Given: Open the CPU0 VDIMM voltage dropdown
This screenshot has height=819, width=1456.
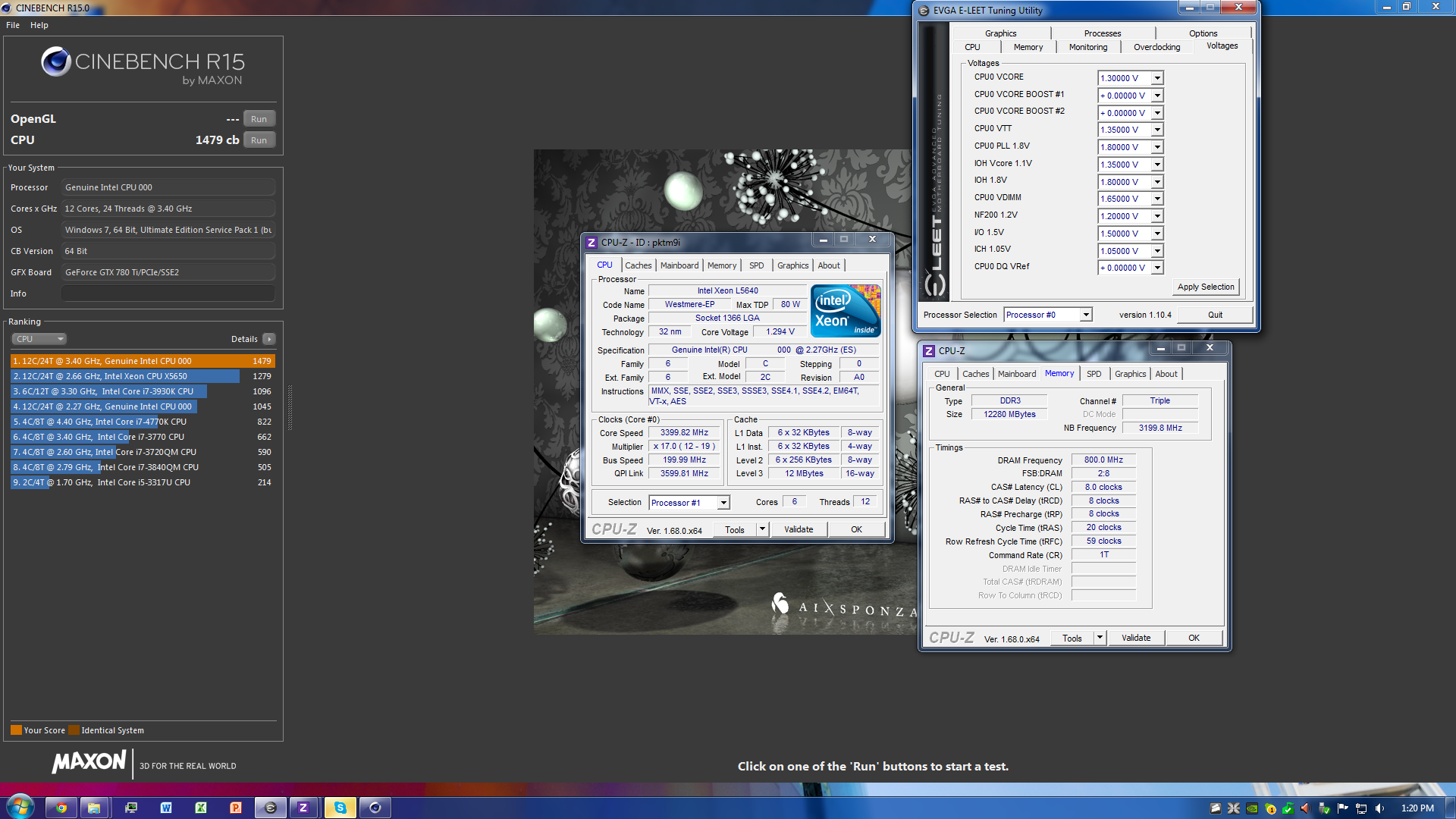Looking at the screenshot, I should point(1157,199).
